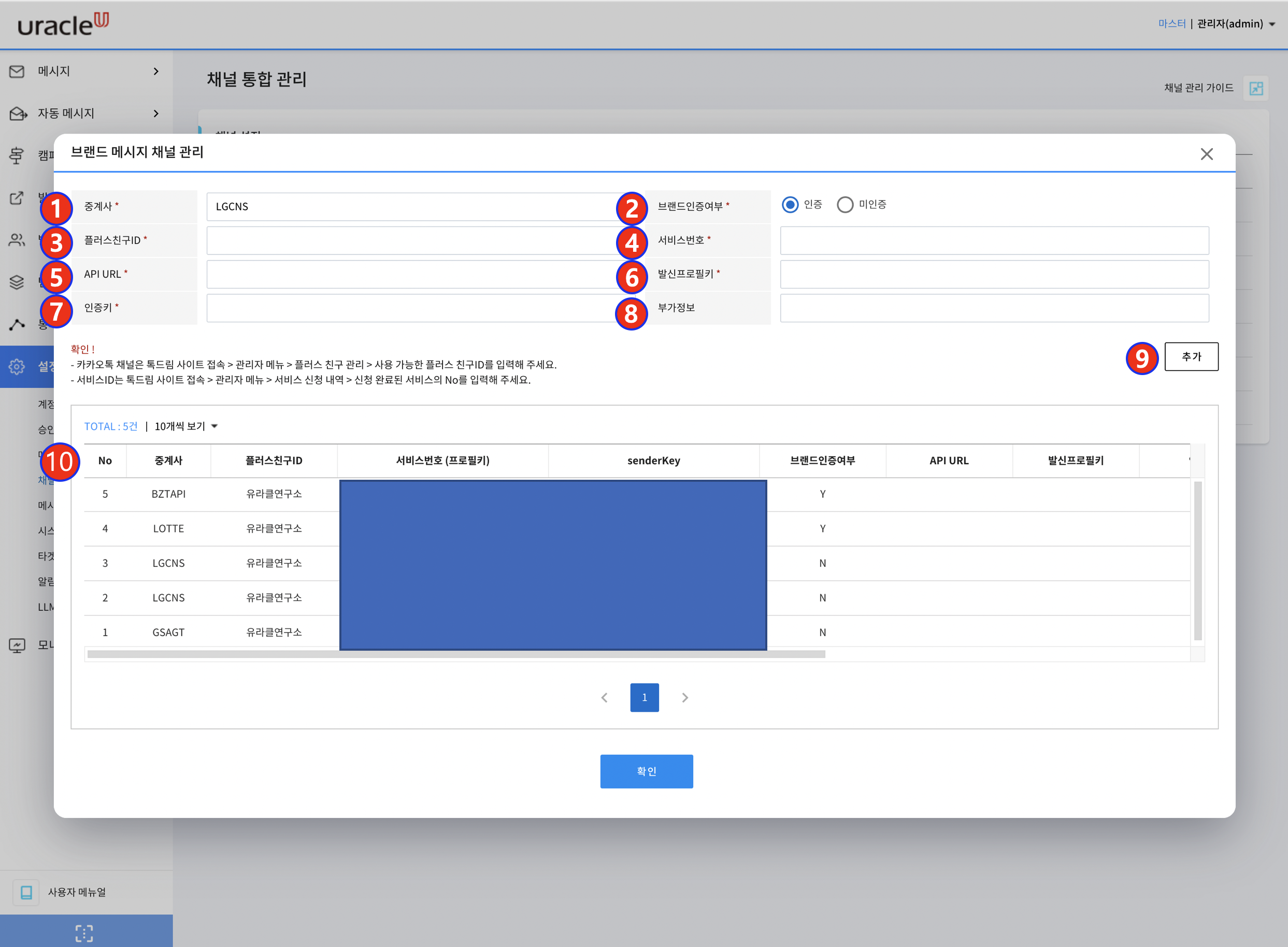Select the layers icon in sidebar
The height and width of the screenshot is (947, 1288).
click(17, 283)
